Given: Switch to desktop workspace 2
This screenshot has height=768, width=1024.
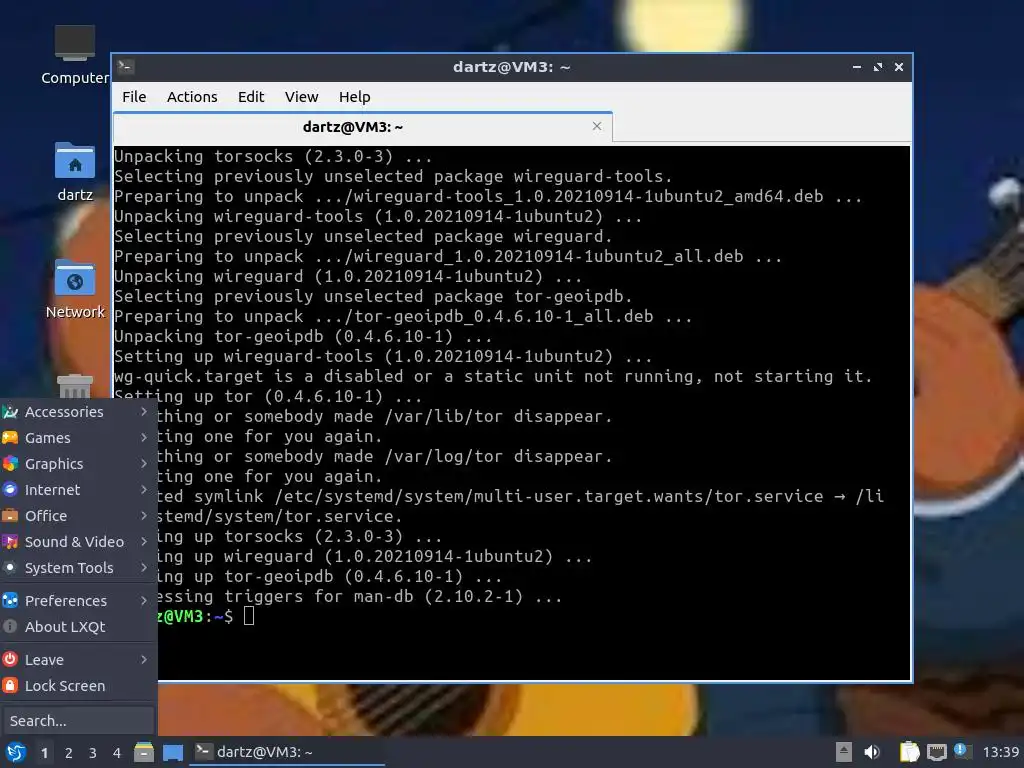Looking at the screenshot, I should [69, 753].
